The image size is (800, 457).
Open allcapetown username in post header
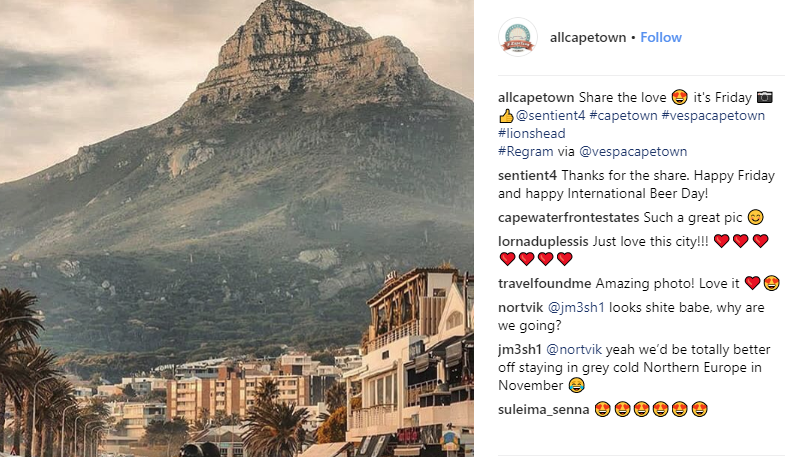[x=588, y=38]
